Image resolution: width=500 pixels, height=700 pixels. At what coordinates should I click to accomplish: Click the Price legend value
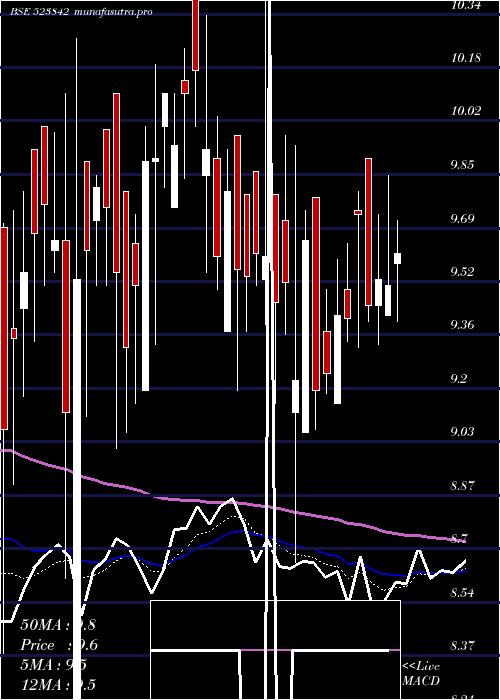pos(59,645)
